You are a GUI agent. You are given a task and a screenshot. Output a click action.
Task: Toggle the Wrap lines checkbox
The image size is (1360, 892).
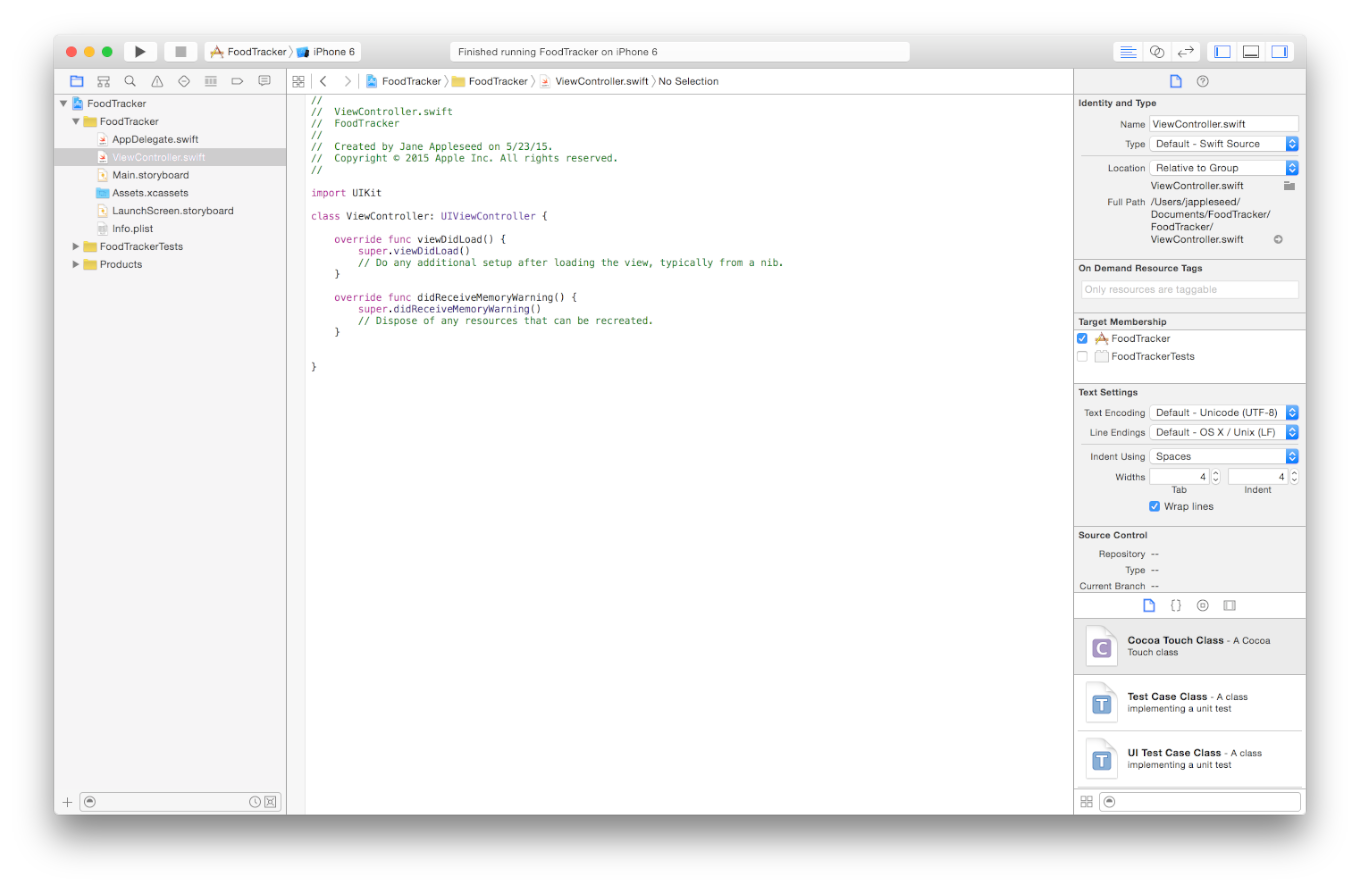click(1155, 507)
